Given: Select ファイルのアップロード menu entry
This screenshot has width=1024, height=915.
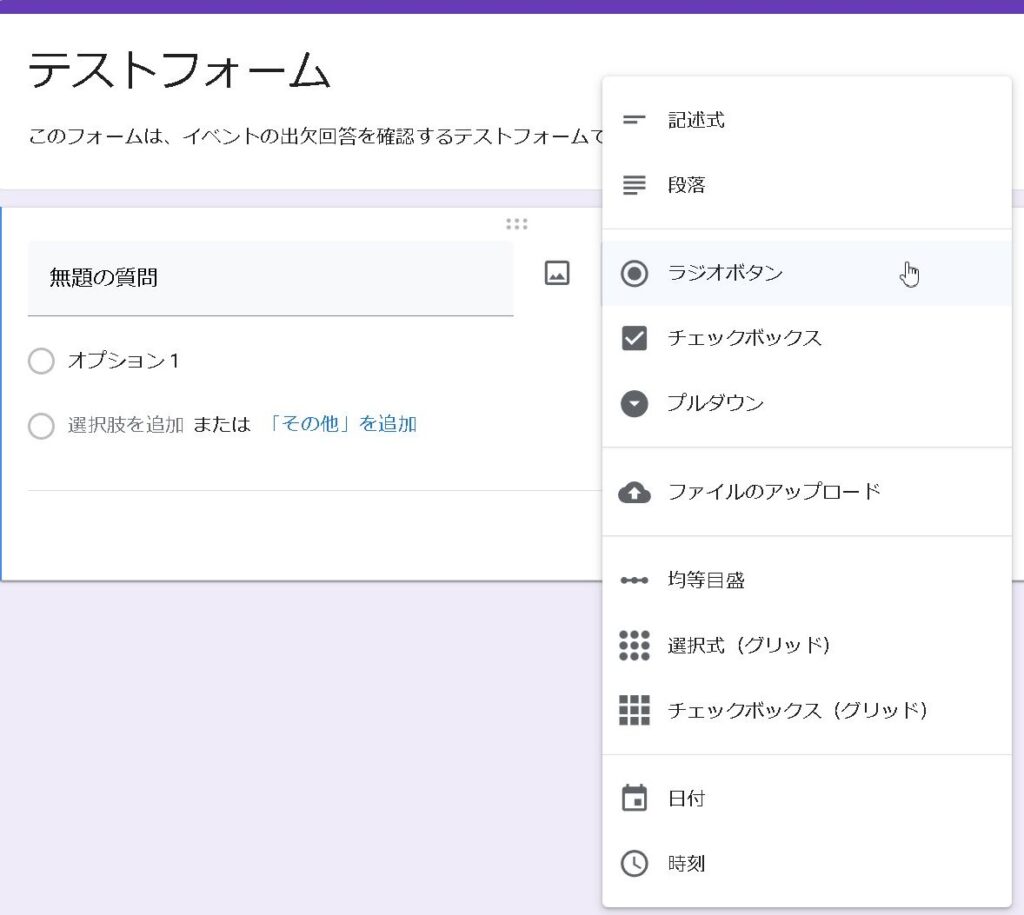Looking at the screenshot, I should coord(774,492).
